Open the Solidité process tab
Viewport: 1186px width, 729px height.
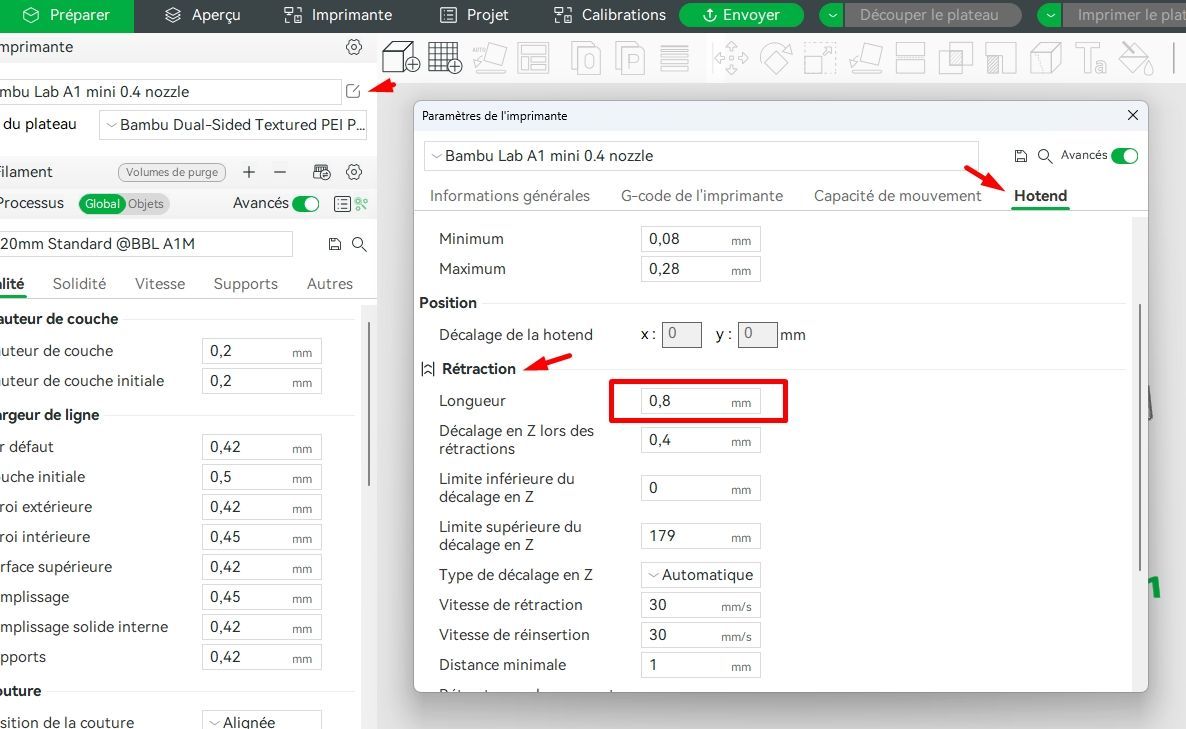79,284
